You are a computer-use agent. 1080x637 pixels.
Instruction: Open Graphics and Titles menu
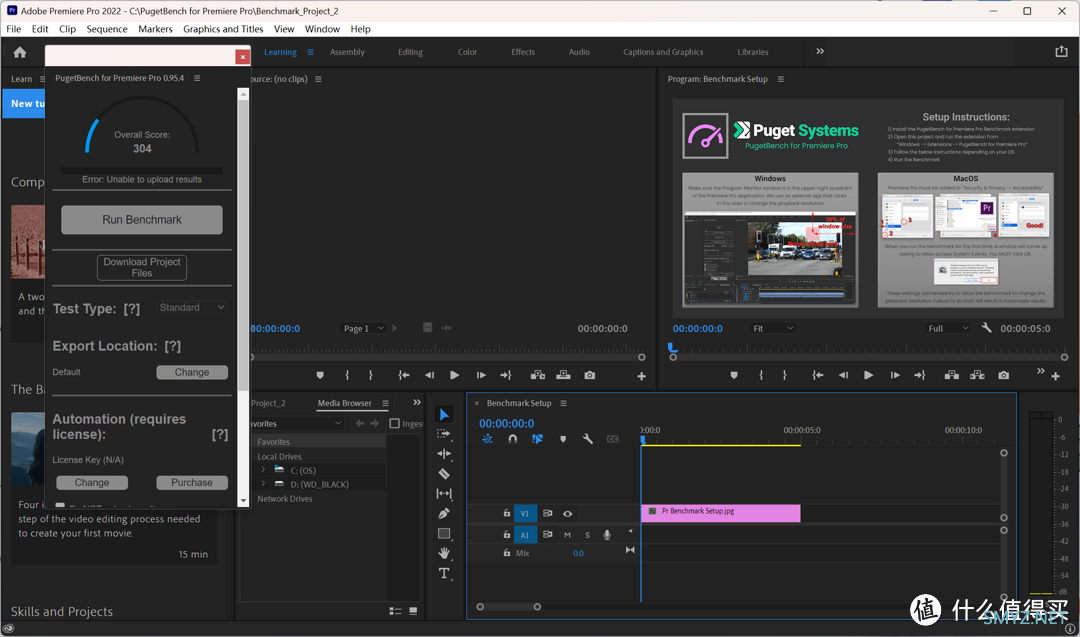coord(223,29)
